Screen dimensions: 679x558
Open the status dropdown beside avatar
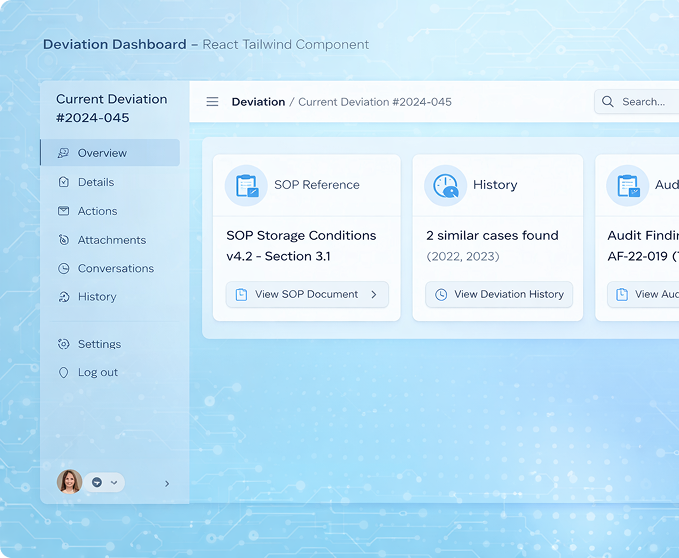click(x=105, y=482)
